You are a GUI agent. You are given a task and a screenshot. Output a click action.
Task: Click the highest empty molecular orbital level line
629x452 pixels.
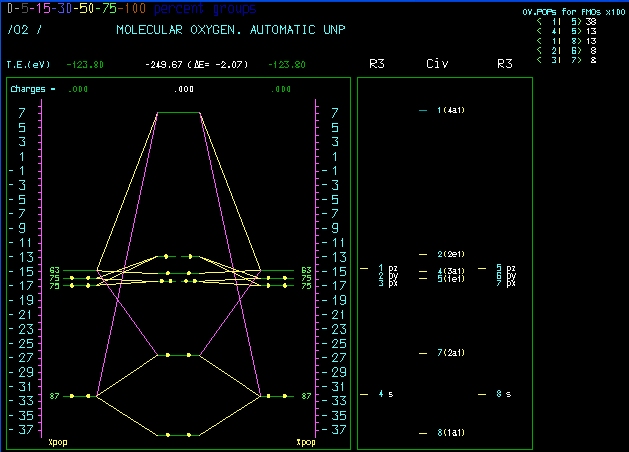[x=179, y=113]
